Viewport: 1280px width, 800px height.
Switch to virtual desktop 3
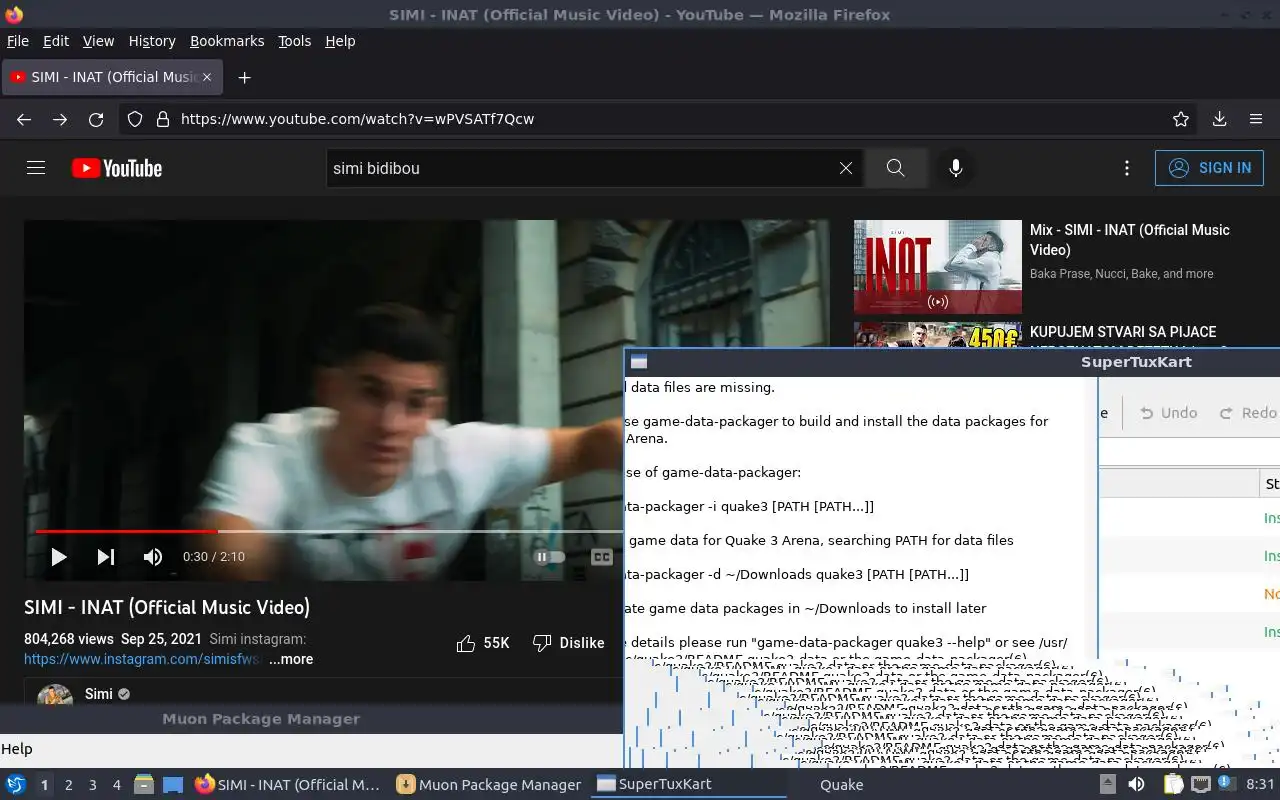click(93, 785)
